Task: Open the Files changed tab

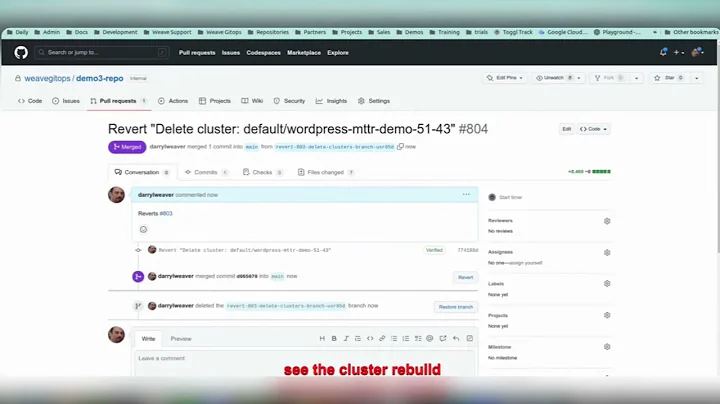Action: tap(326, 172)
